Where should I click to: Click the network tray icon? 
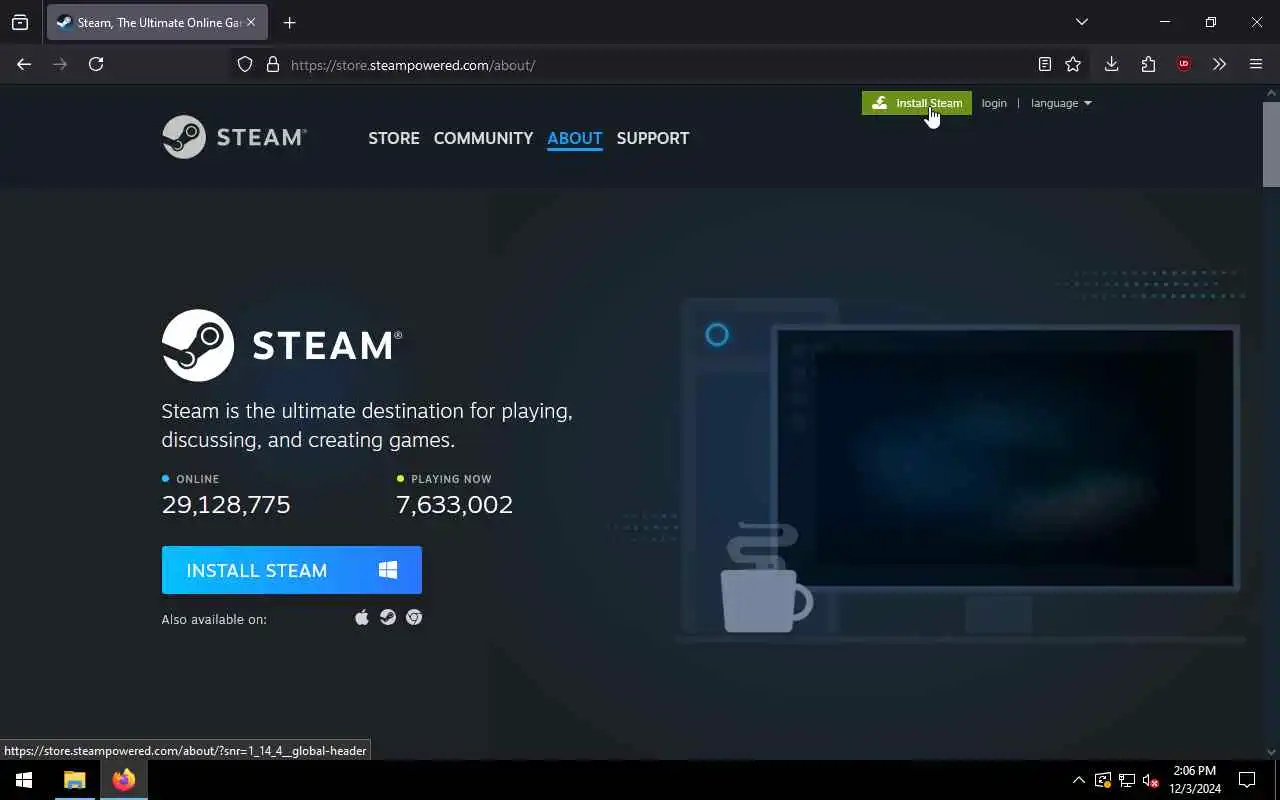[1127, 780]
